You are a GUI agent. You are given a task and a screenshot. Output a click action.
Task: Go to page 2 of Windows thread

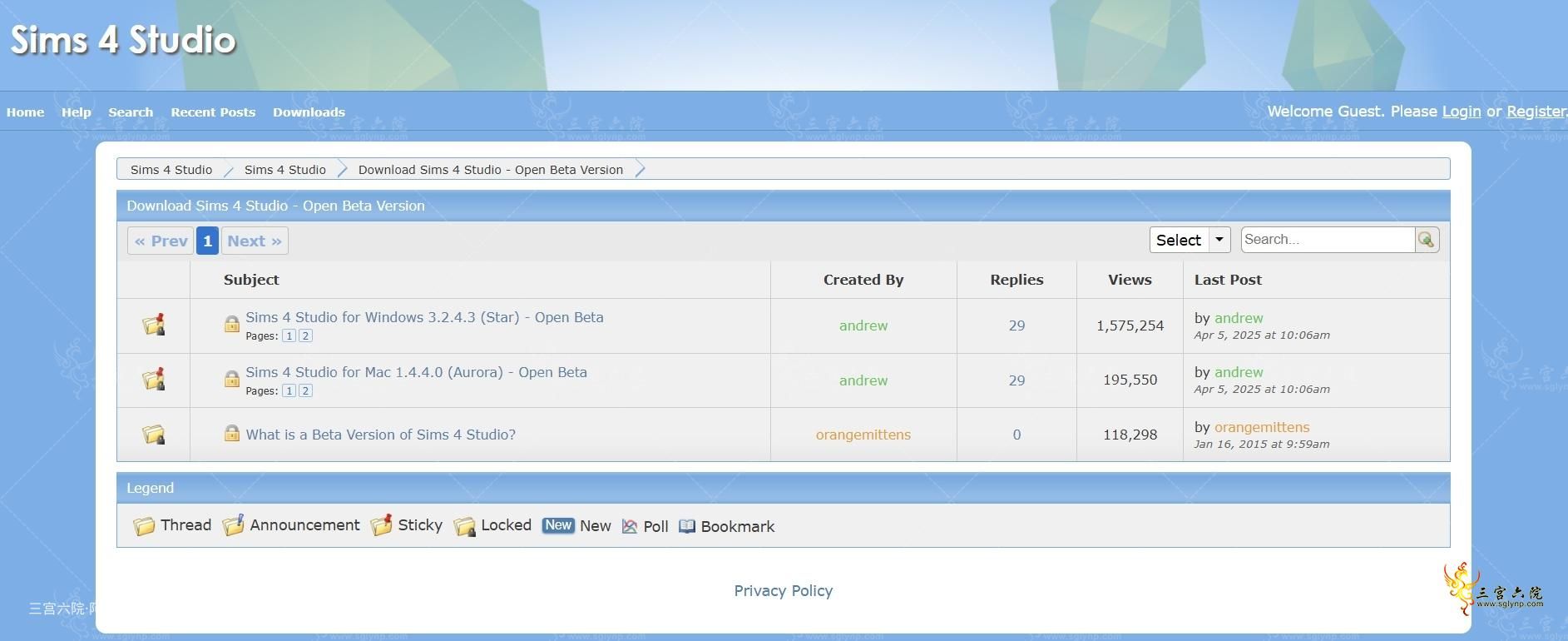pyautogui.click(x=305, y=335)
